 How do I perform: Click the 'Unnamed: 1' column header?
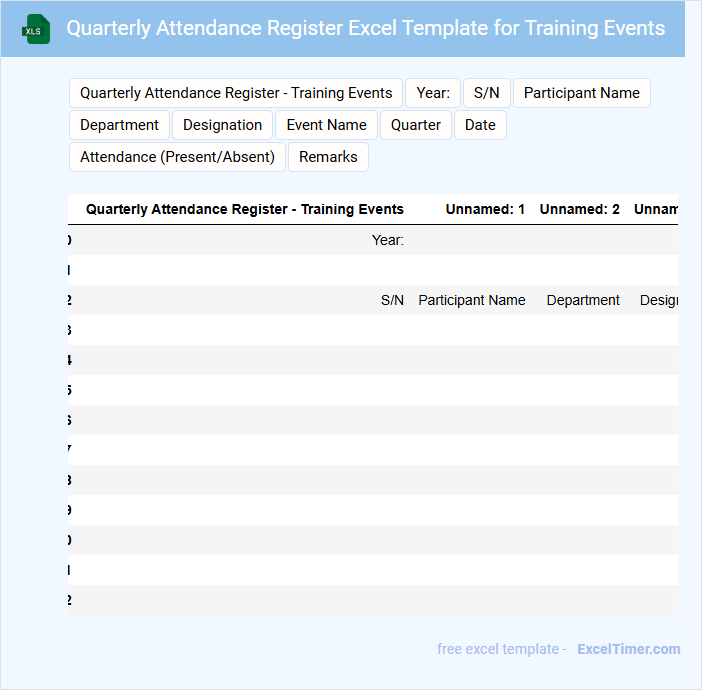point(485,209)
